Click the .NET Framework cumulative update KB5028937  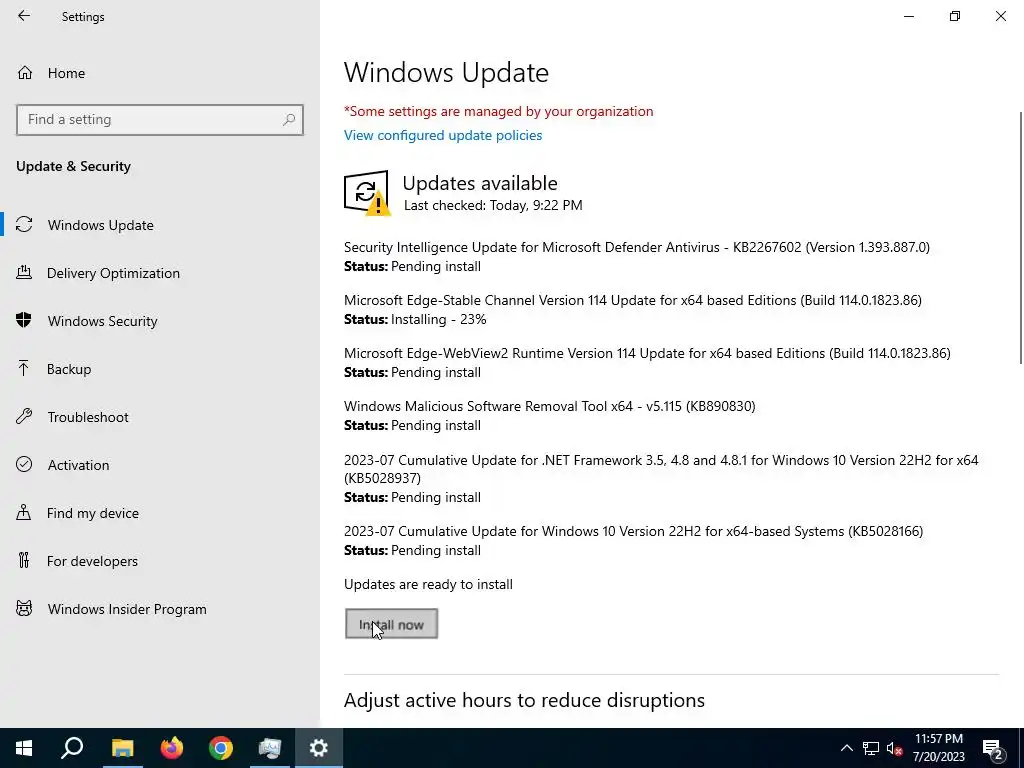coord(661,469)
